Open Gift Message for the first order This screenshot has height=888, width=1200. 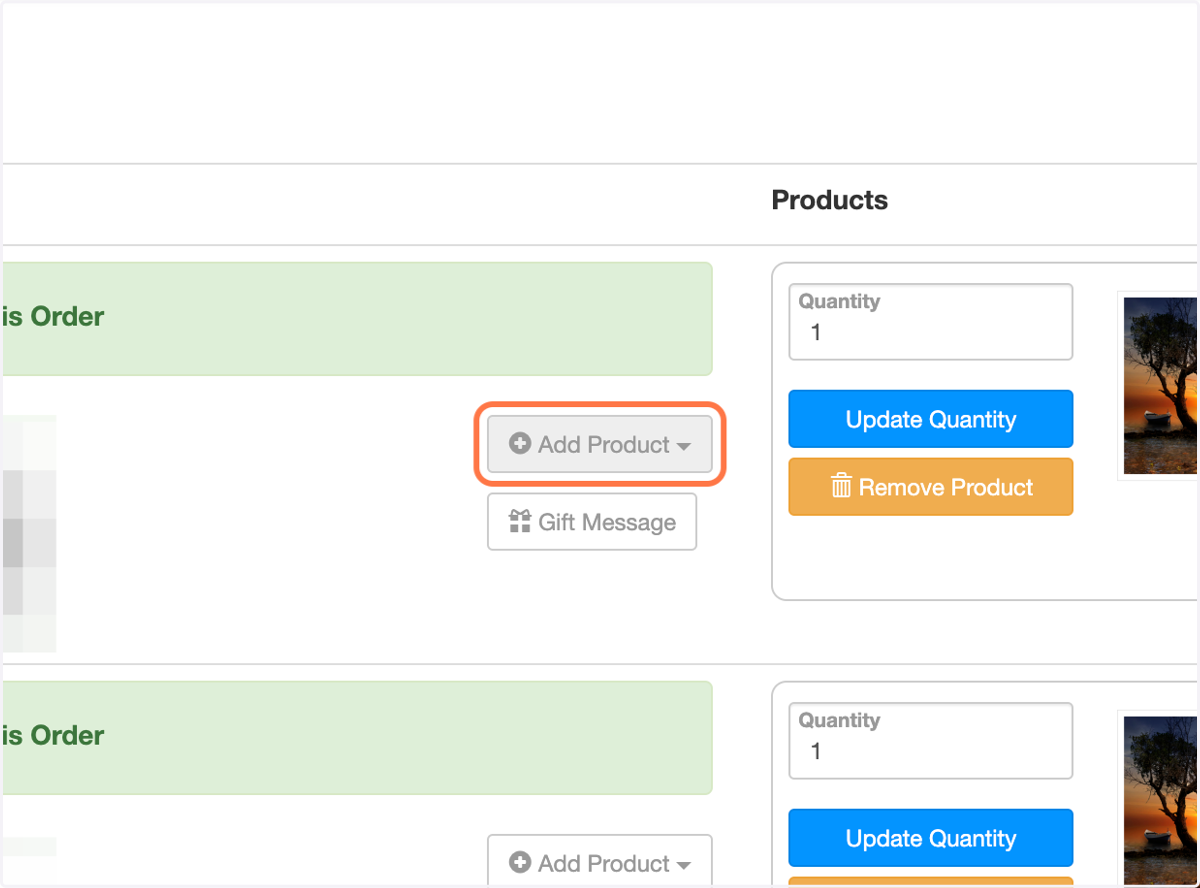592,522
